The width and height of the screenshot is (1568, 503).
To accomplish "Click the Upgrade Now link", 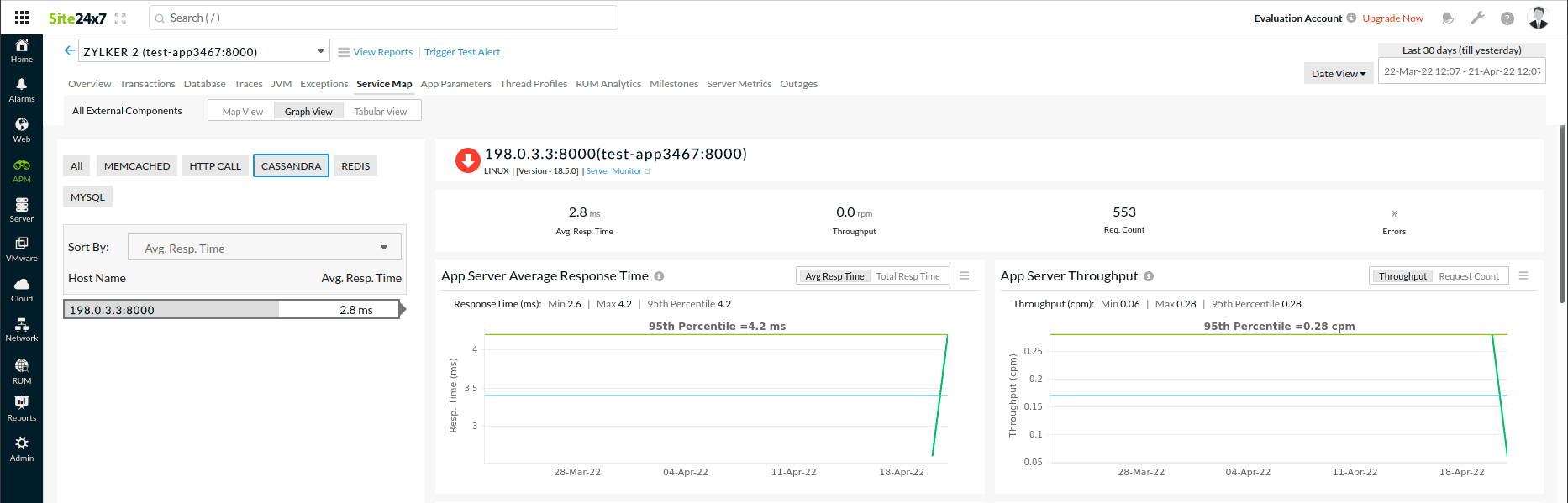I will pos(1392,18).
